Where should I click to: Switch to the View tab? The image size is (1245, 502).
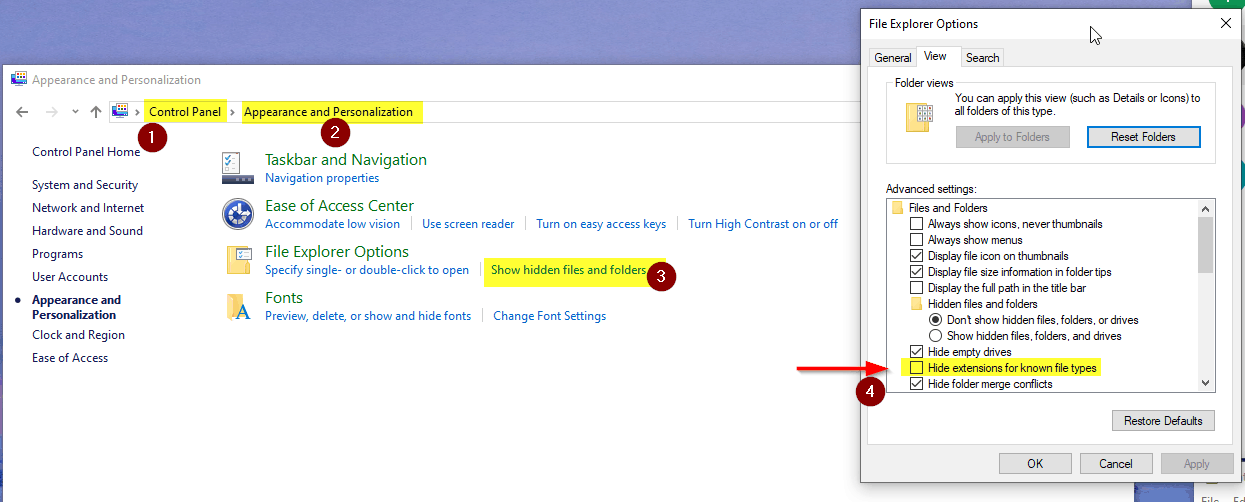click(936, 56)
